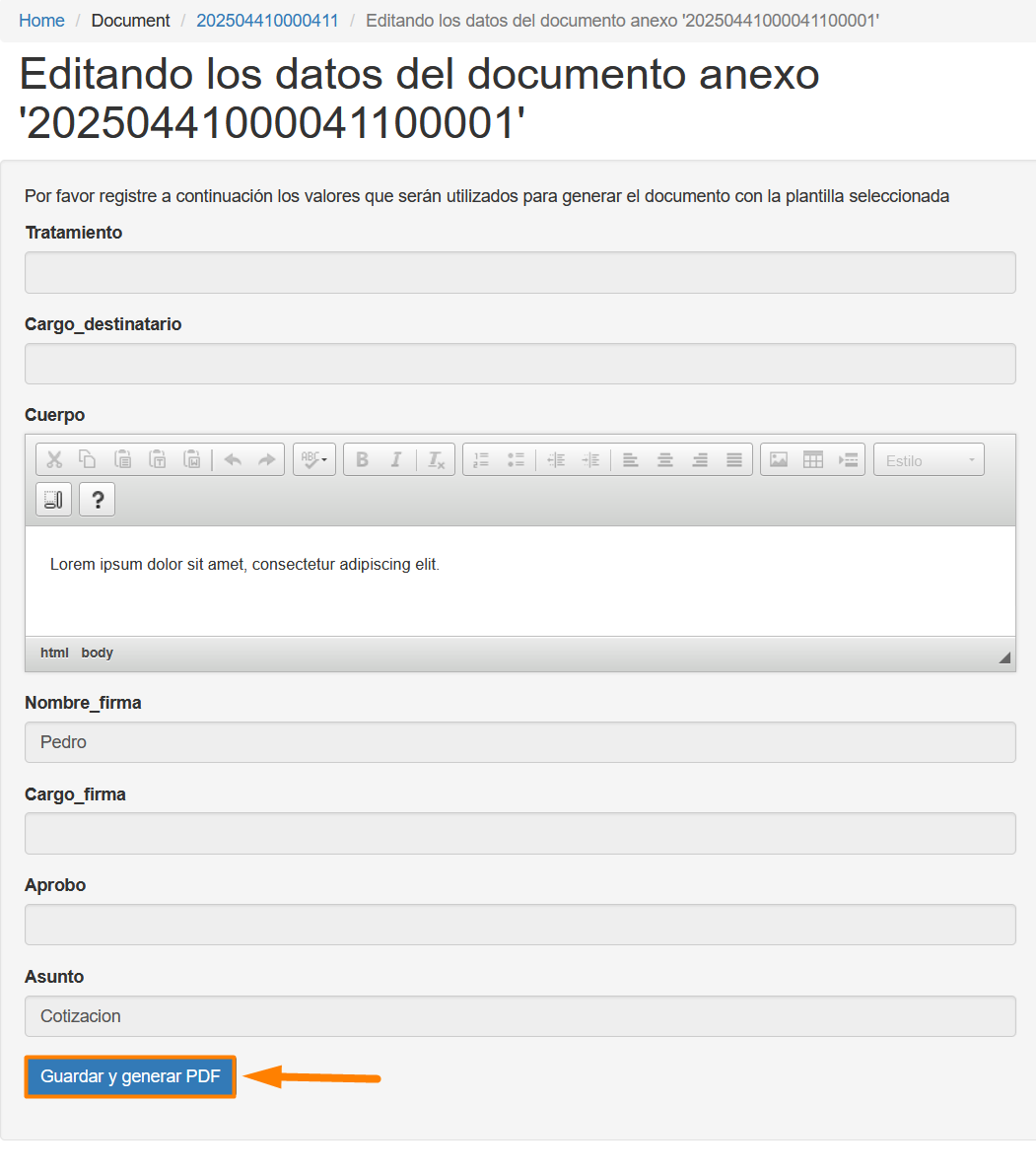Click the Tratamiento input field
Screen dimensions: 1036x1172
coord(520,272)
